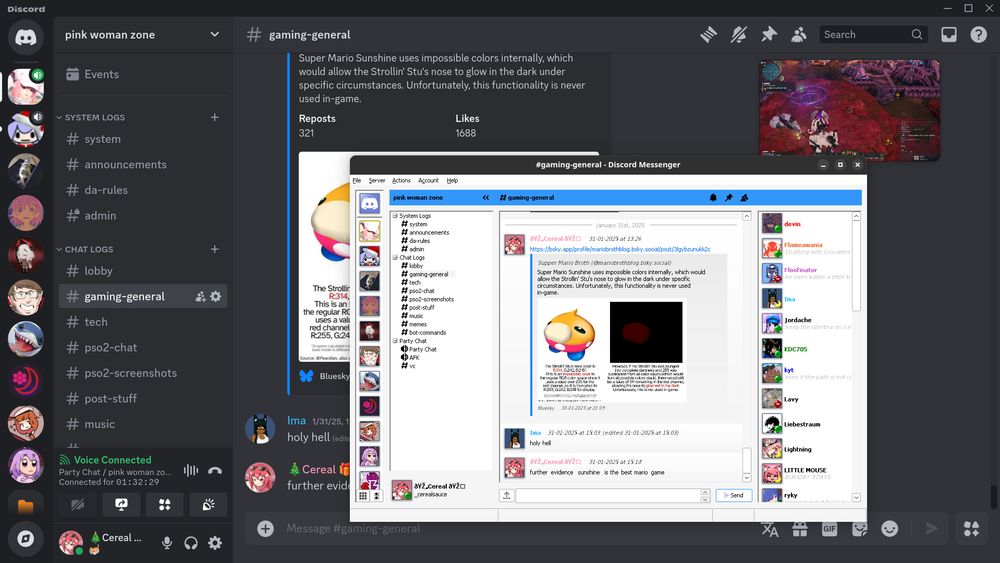Open Apps launcher icon right of message bar
Screen dimensions: 1000x563
coord(971,529)
